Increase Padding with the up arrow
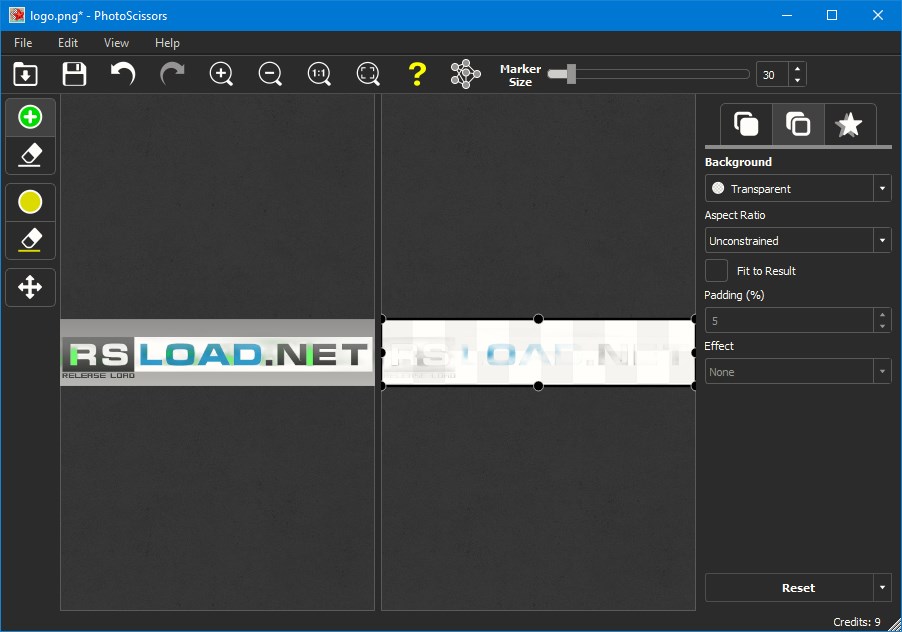This screenshot has height=632, width=902. tap(882, 315)
